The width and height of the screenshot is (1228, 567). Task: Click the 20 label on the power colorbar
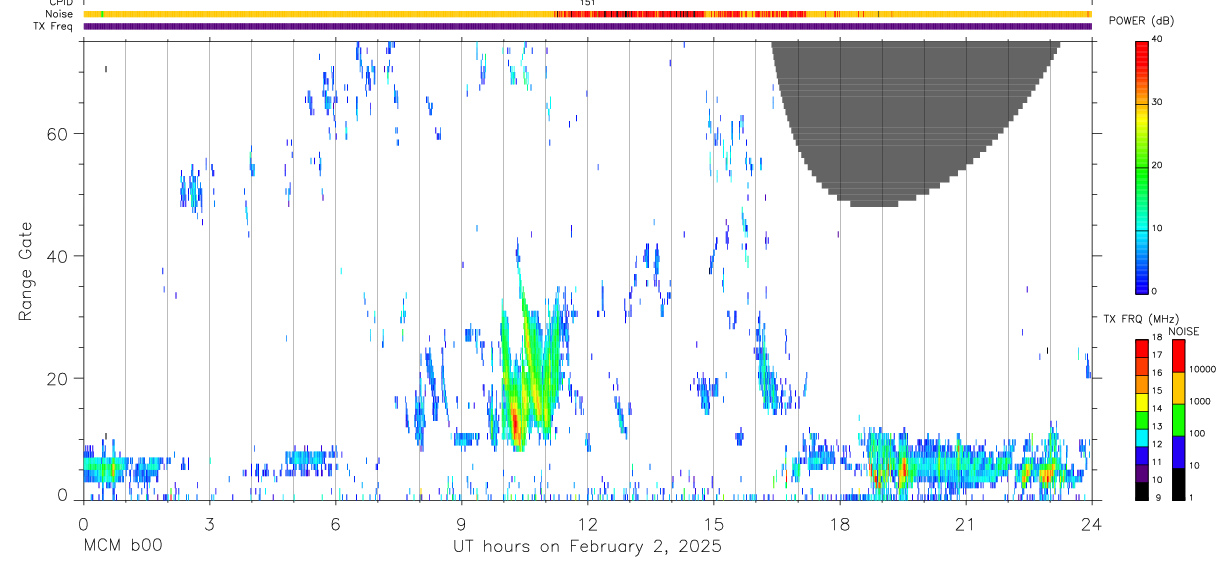tap(1156, 165)
